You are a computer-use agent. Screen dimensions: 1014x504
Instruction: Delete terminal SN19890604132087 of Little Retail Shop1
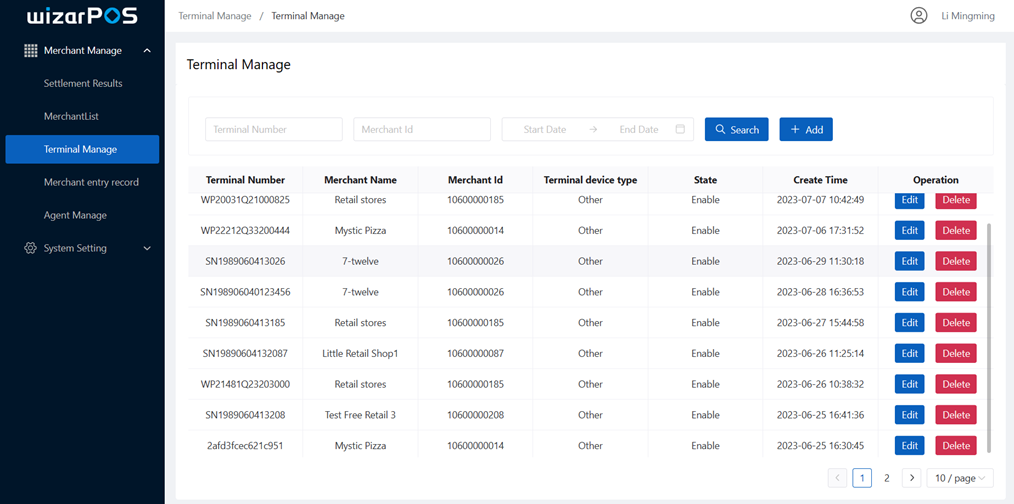955,354
